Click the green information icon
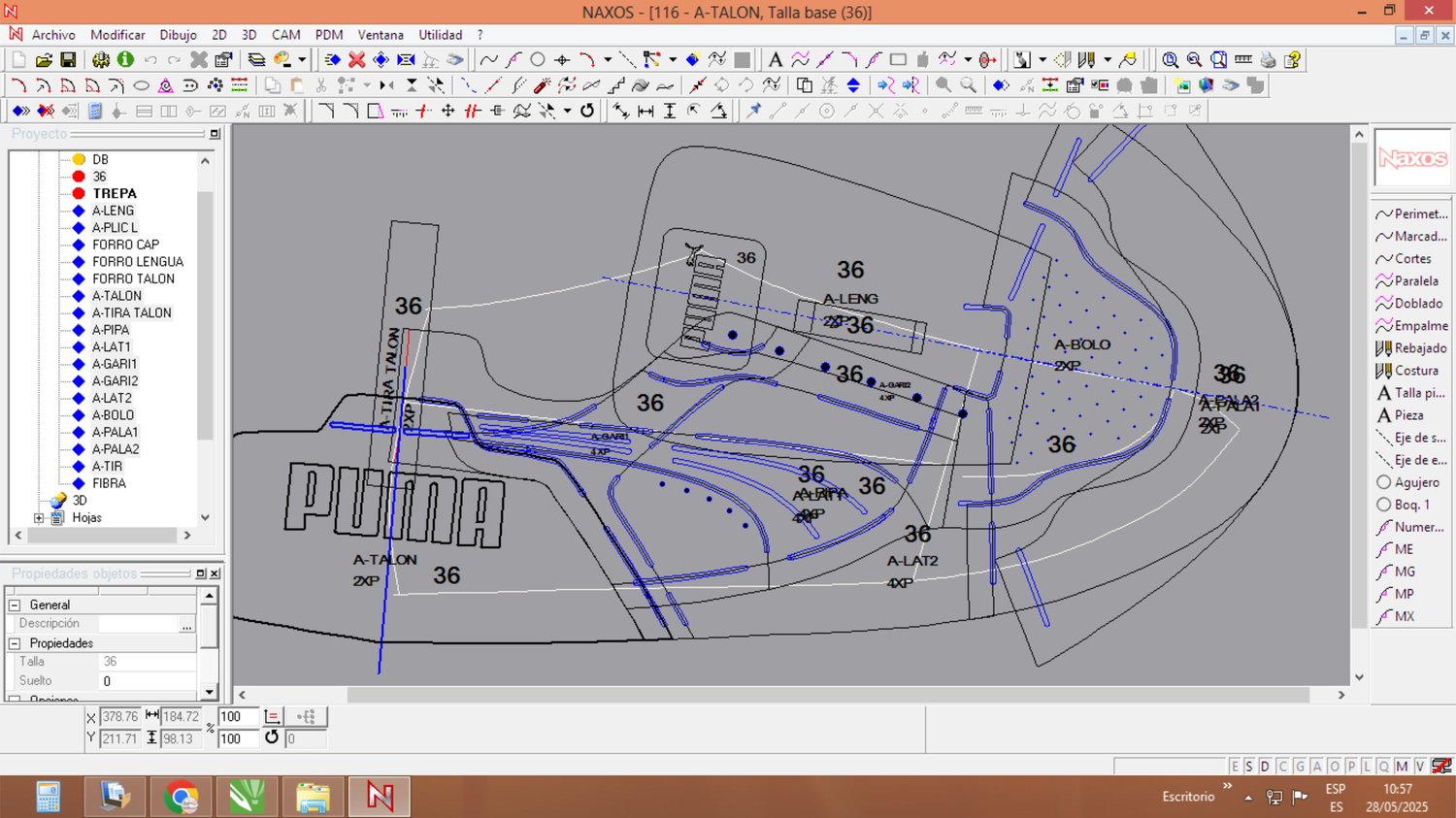Viewport: 1456px width, 818px height. tap(125, 60)
